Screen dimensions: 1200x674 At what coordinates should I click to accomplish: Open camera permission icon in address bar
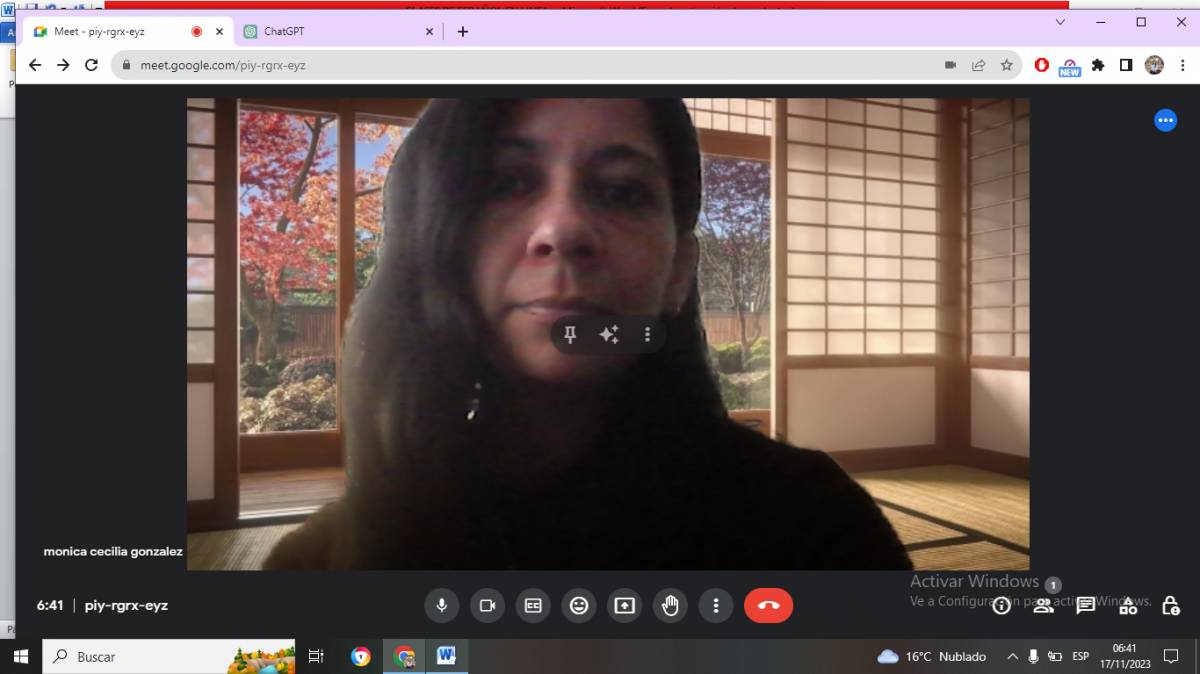pos(950,65)
